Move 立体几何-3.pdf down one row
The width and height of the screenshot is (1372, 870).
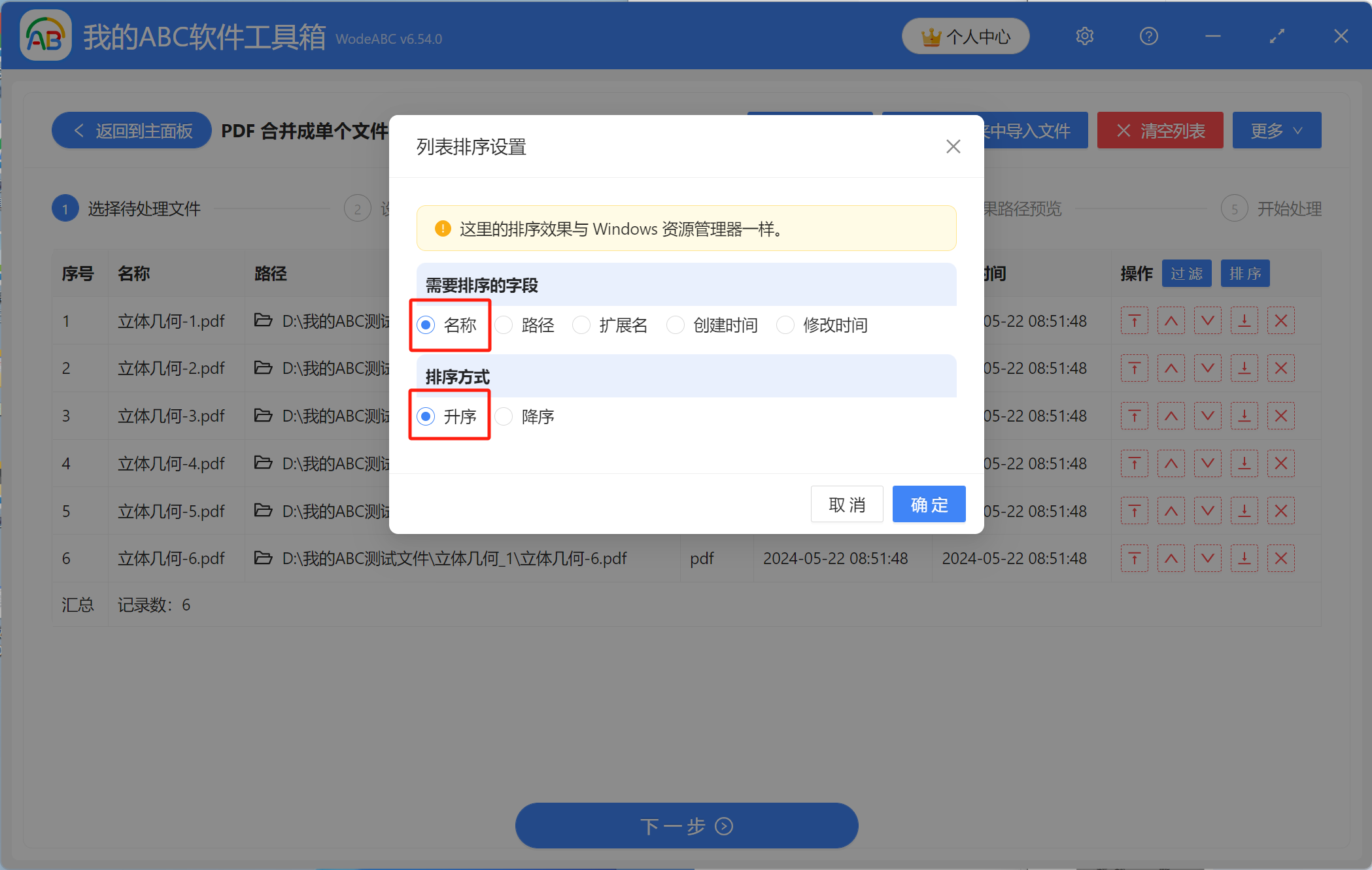pyautogui.click(x=1208, y=416)
